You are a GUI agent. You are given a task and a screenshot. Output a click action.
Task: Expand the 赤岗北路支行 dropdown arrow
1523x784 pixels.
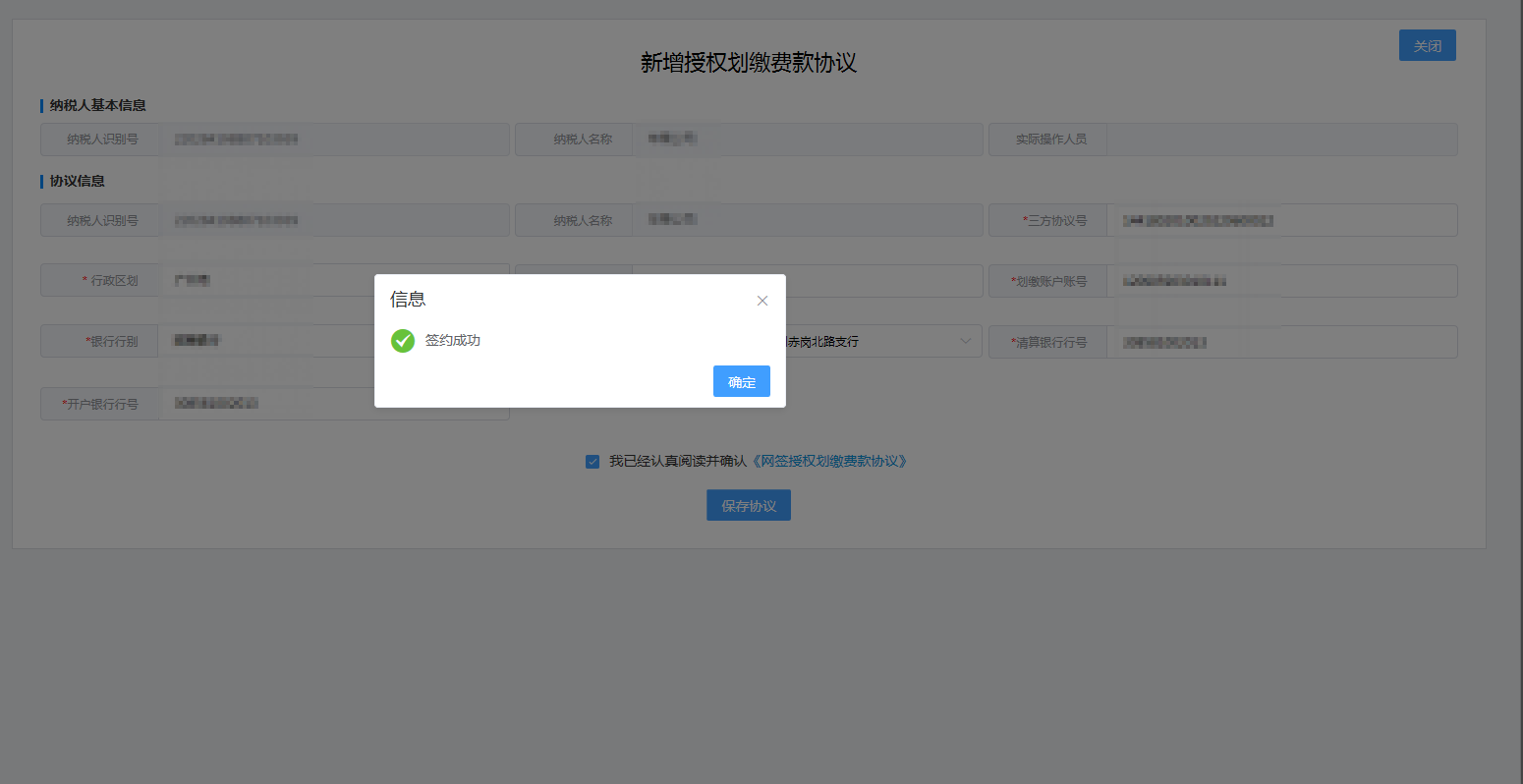[965, 341]
